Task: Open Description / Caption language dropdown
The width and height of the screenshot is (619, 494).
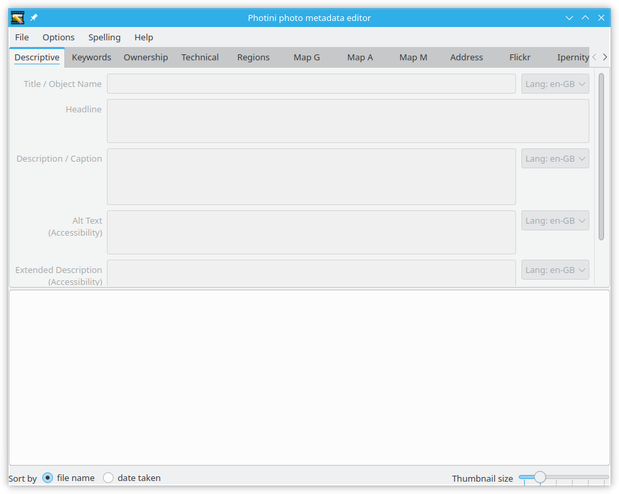Action: click(555, 158)
